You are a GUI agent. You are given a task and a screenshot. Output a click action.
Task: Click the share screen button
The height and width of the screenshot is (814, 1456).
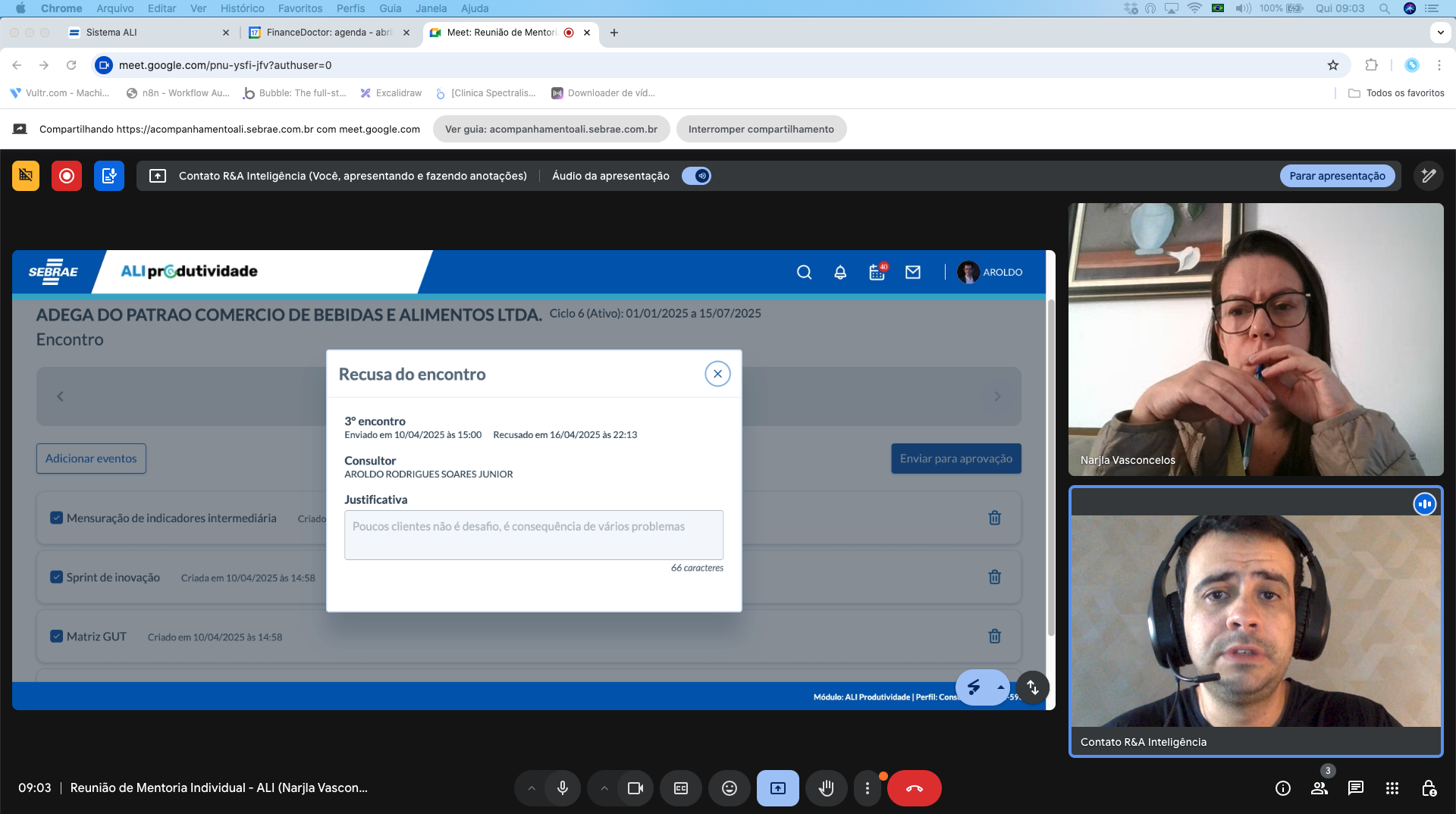click(778, 788)
